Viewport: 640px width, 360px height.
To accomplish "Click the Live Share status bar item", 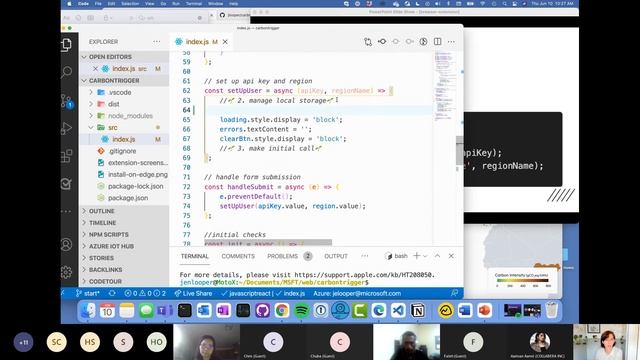I will pyautogui.click(x=193, y=293).
